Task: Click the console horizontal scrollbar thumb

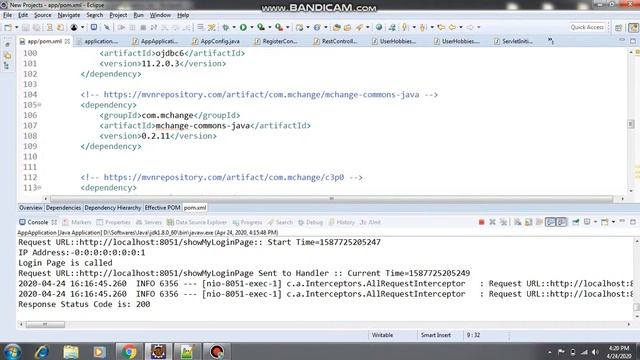Action: click(x=45, y=324)
